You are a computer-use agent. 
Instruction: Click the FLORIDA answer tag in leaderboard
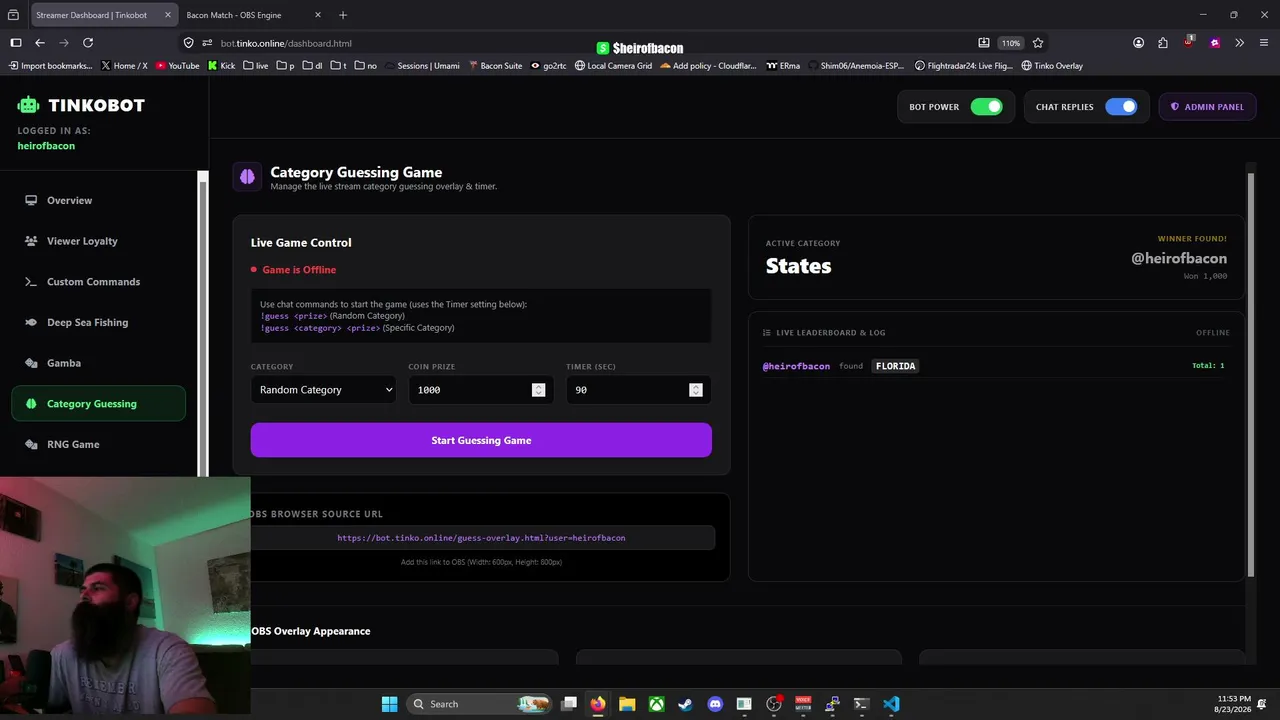pyautogui.click(x=895, y=366)
